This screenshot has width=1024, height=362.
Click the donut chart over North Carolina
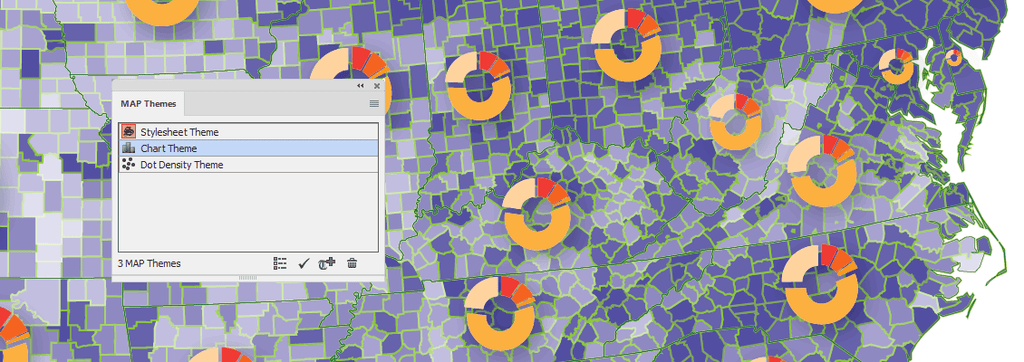pyautogui.click(x=820, y=284)
